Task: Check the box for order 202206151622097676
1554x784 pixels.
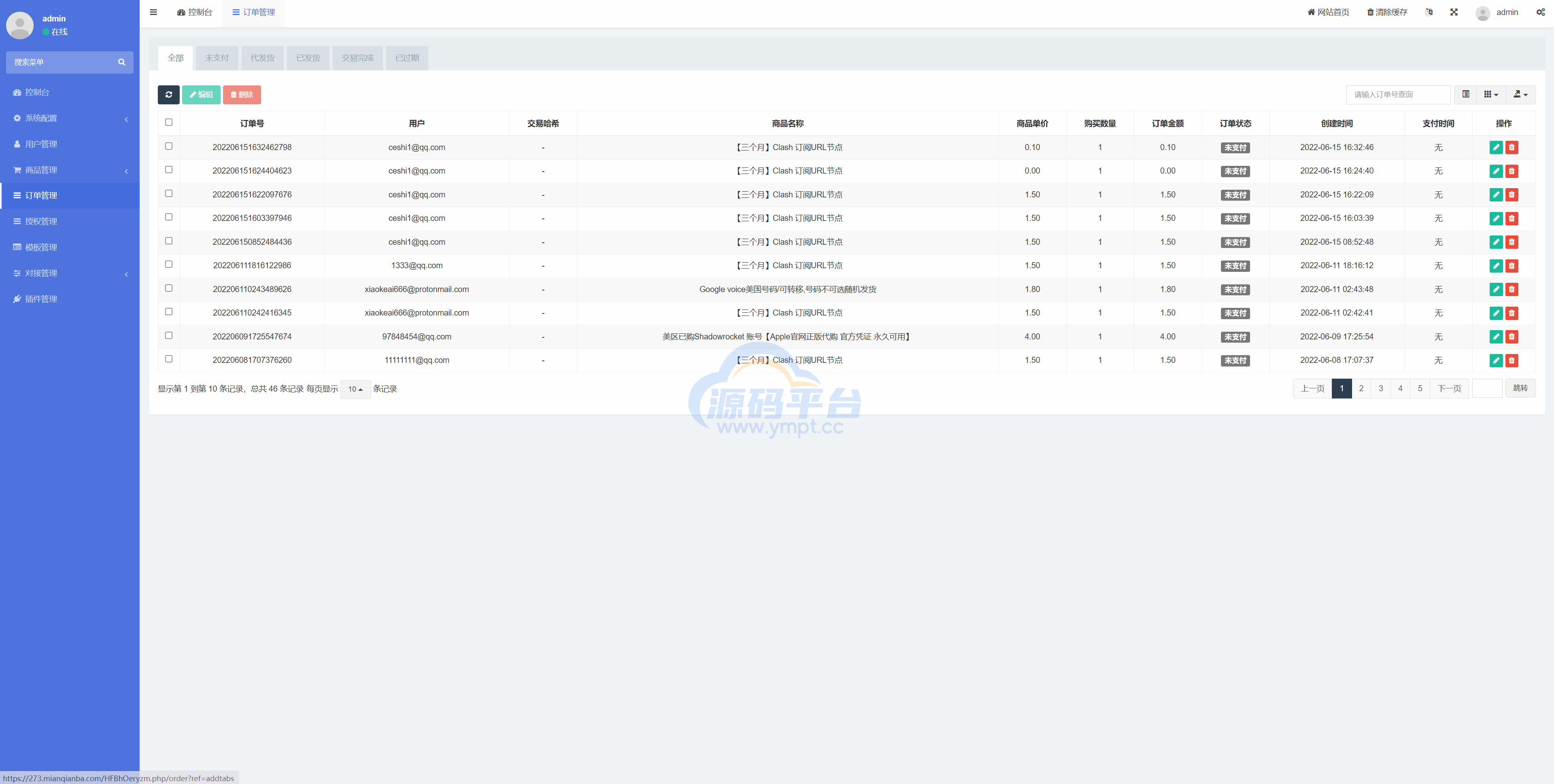Action: [x=169, y=194]
